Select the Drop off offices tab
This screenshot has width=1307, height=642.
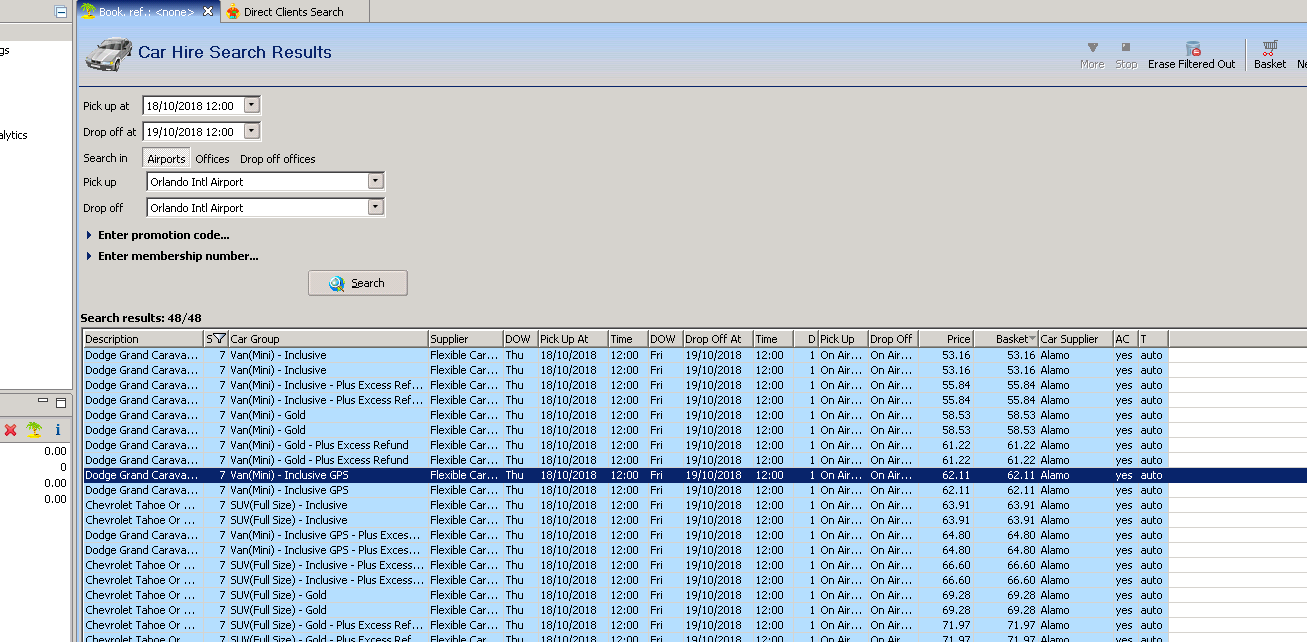(278, 159)
